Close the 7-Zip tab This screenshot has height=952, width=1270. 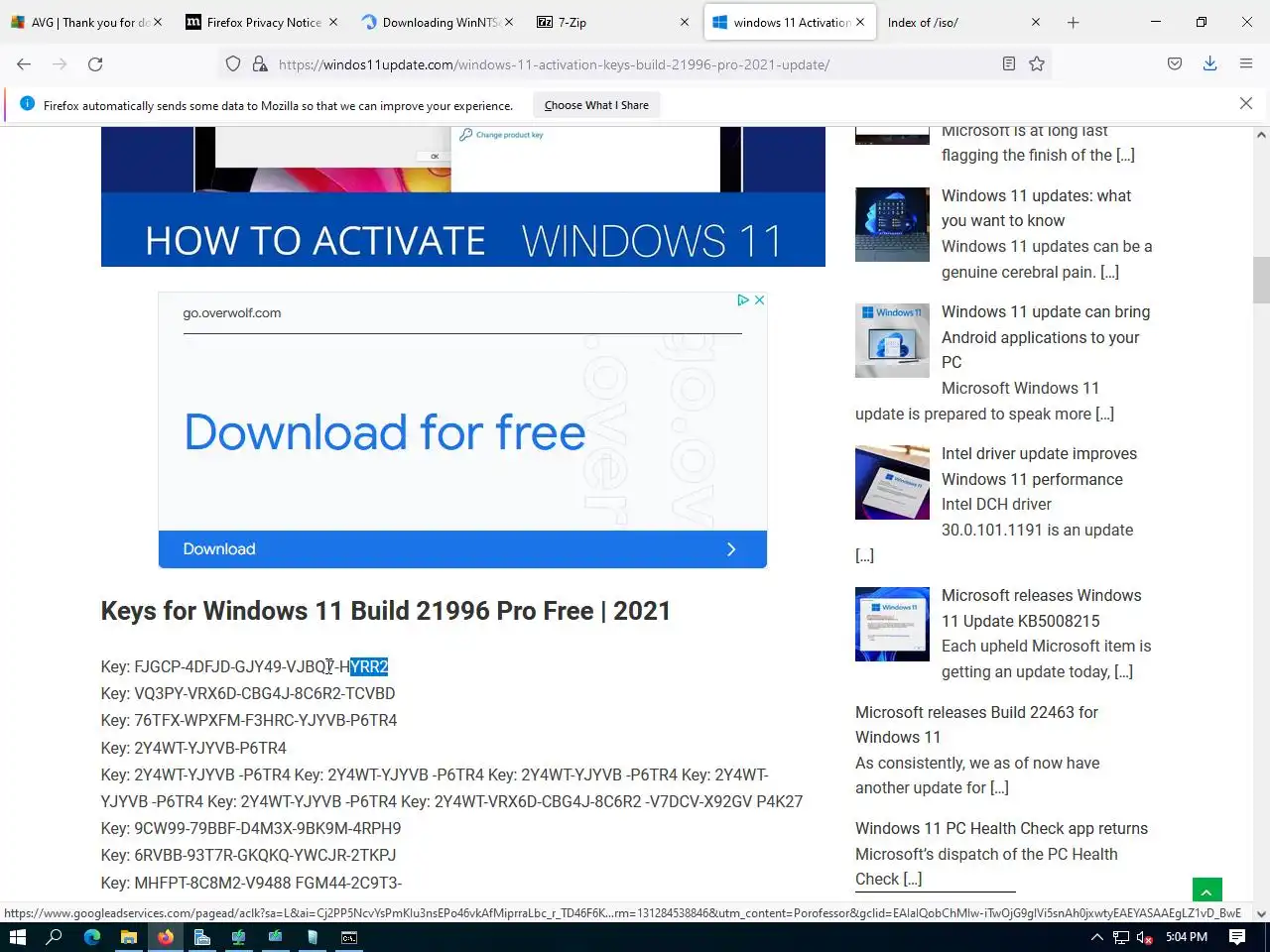tap(684, 22)
